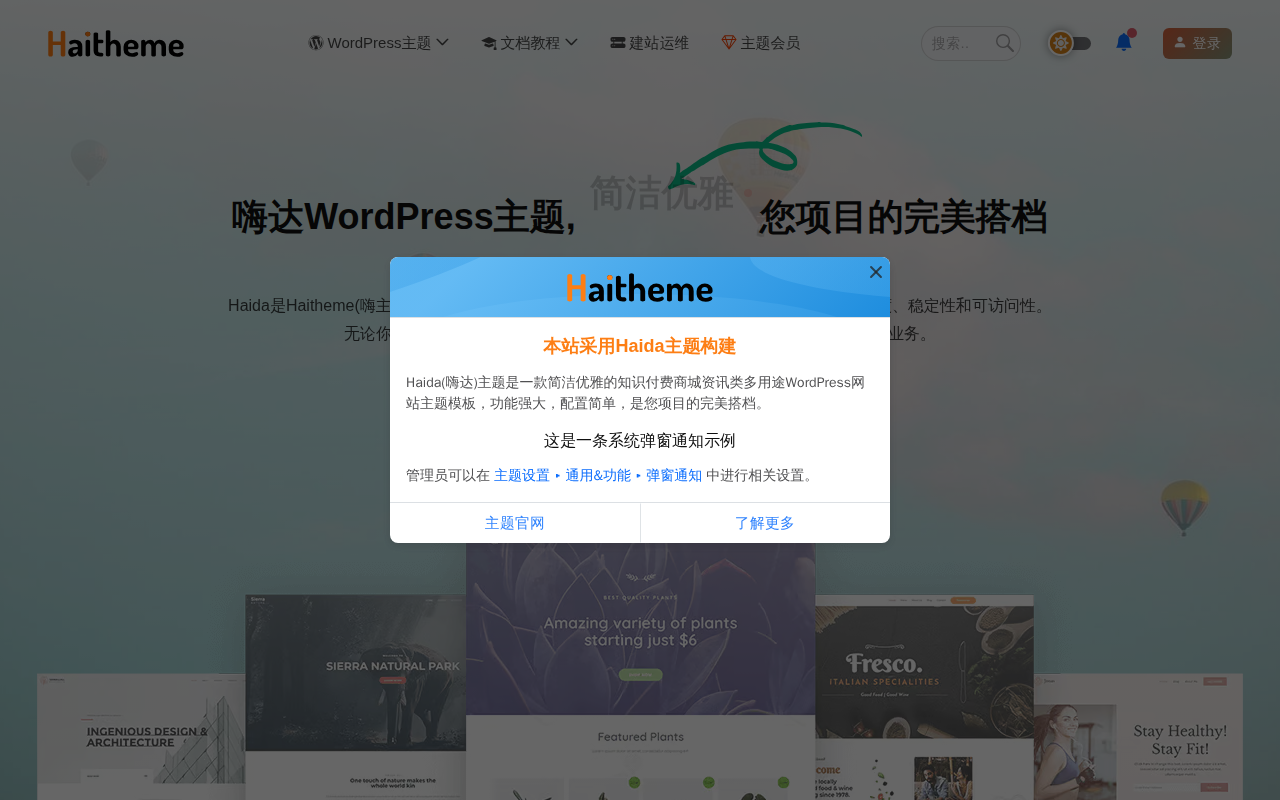Expand the WordPress主题 dropdown chevron

(442, 42)
